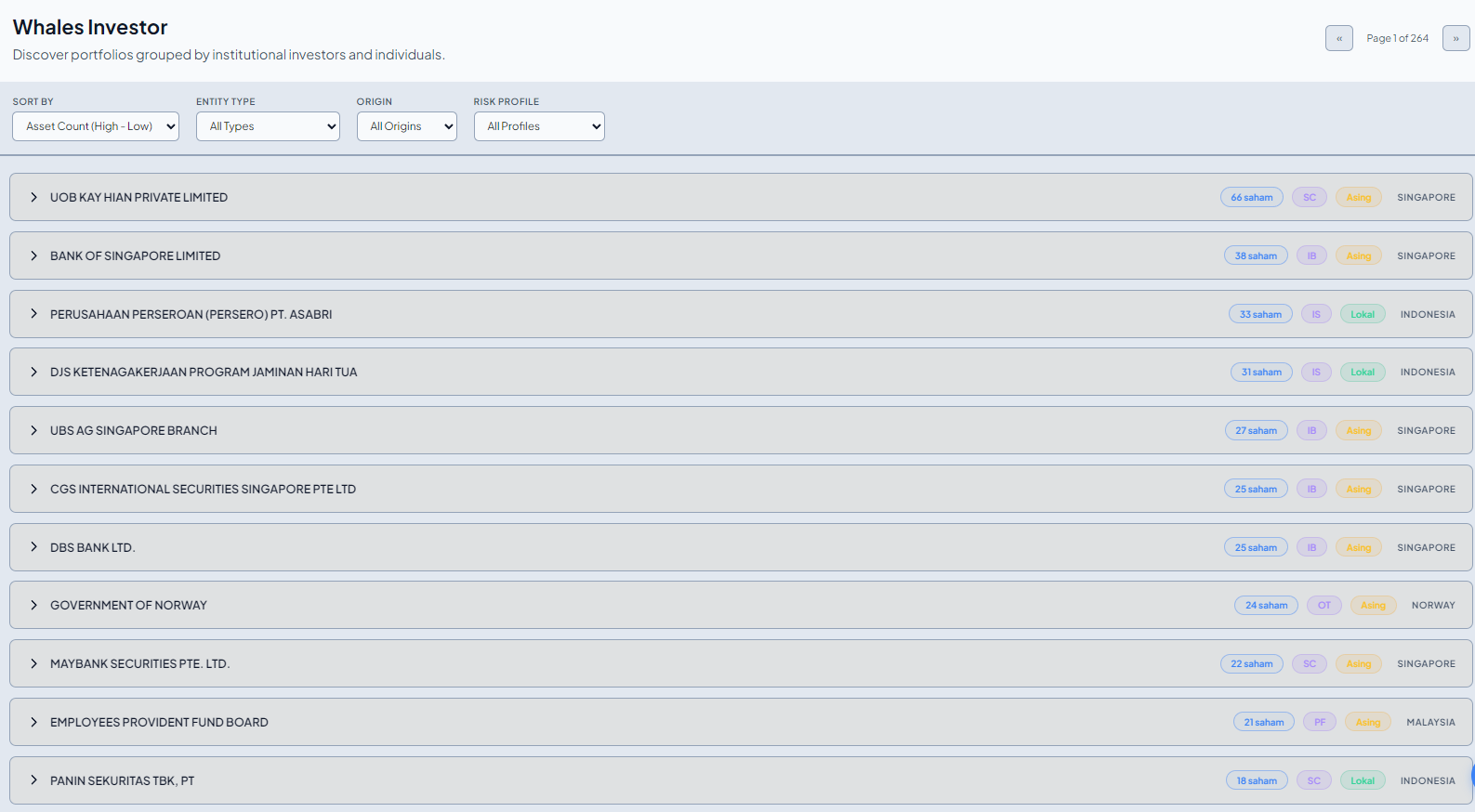Screen dimensions: 1475x812
Task: Click the IB badge on Bank of Singapore
Action: pyautogui.click(x=1311, y=255)
